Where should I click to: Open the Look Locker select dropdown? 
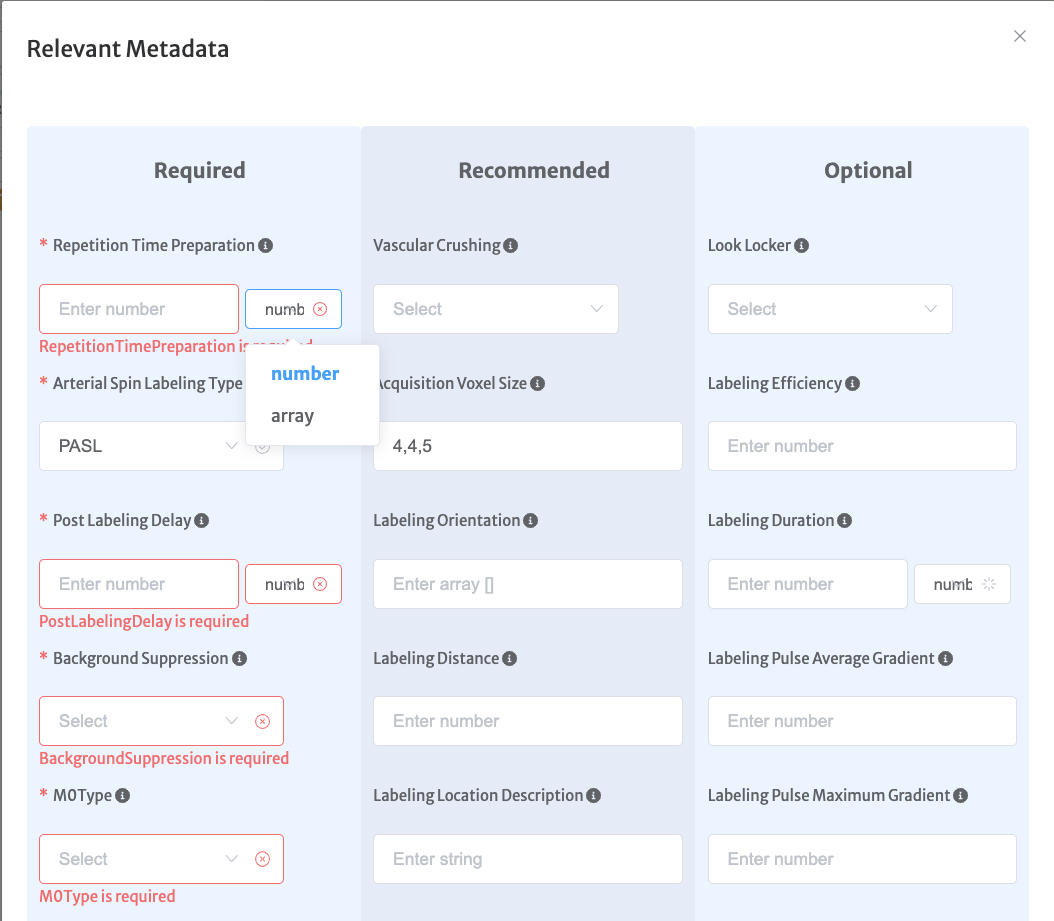click(830, 309)
